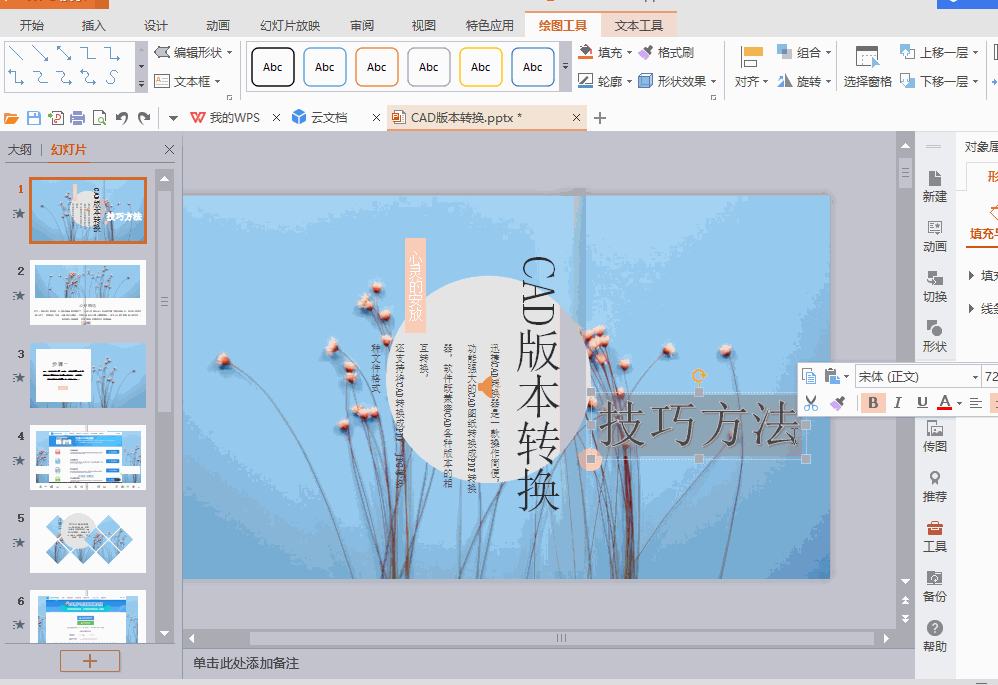Viewport: 998px width, 685px height.
Task: Select the double-arrow line shape
Action: 64,53
